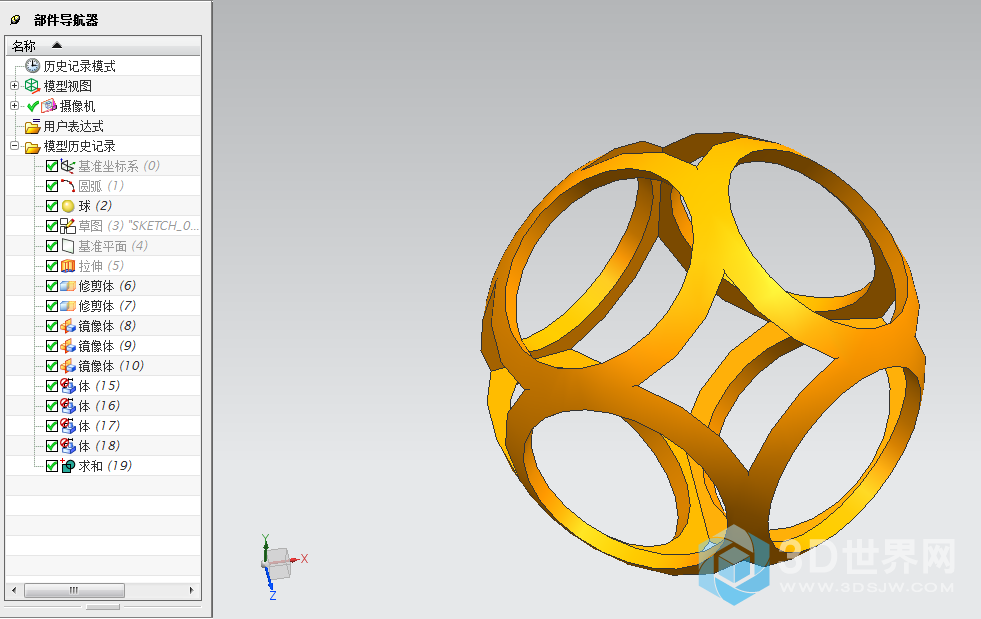The height and width of the screenshot is (619, 981).
Task: Expand the 模型视图 tree node
Action: coord(14,86)
